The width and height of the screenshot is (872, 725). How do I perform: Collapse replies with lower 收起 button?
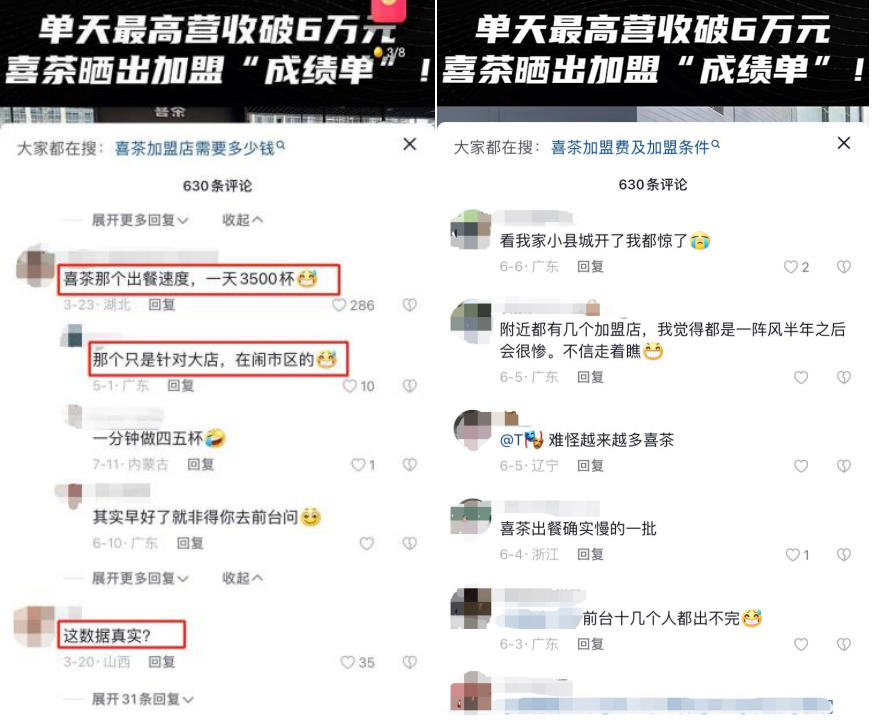[x=242, y=578]
